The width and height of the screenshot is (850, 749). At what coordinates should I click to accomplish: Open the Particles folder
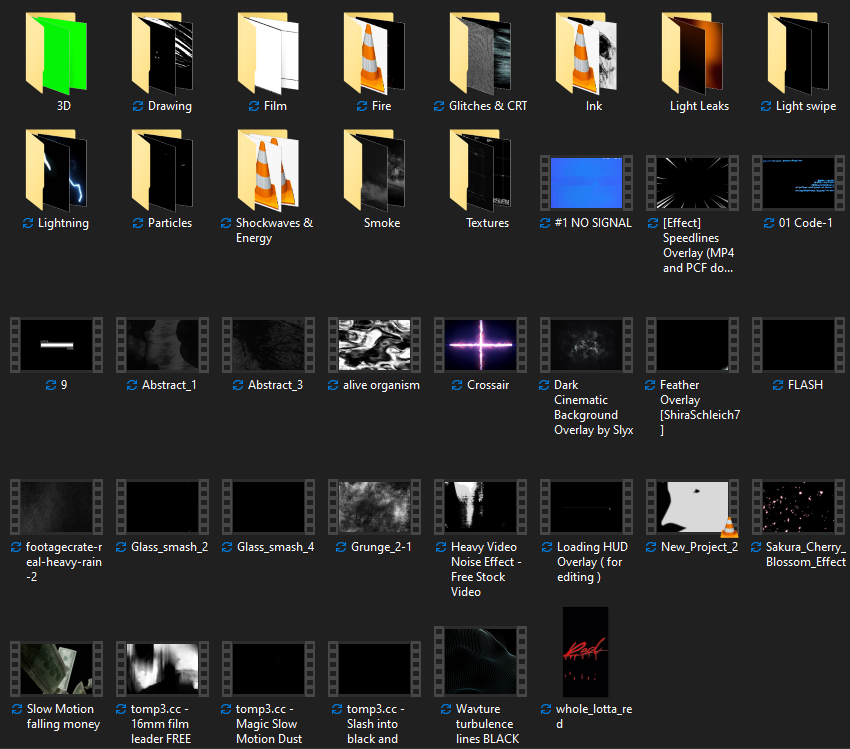tap(163, 170)
